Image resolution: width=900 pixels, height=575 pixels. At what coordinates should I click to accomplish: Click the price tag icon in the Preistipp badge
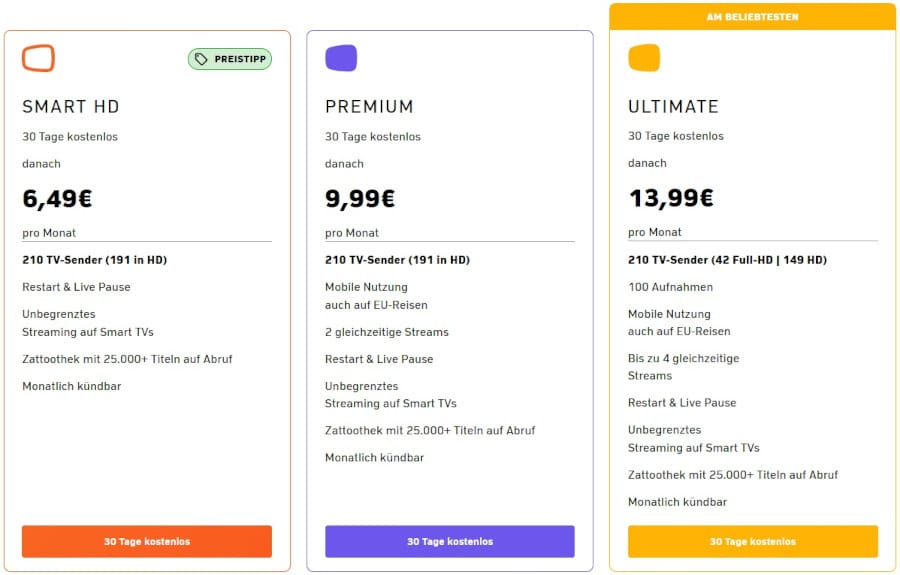pos(201,59)
